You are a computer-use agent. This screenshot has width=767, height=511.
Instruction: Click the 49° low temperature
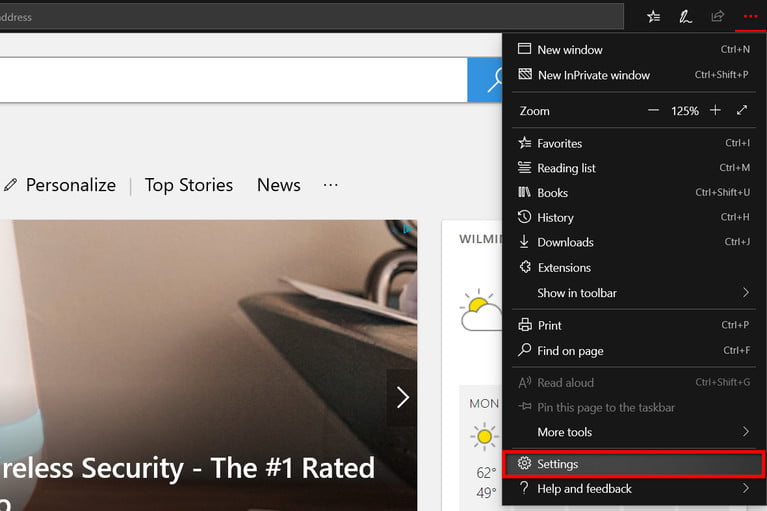pyautogui.click(x=486, y=492)
